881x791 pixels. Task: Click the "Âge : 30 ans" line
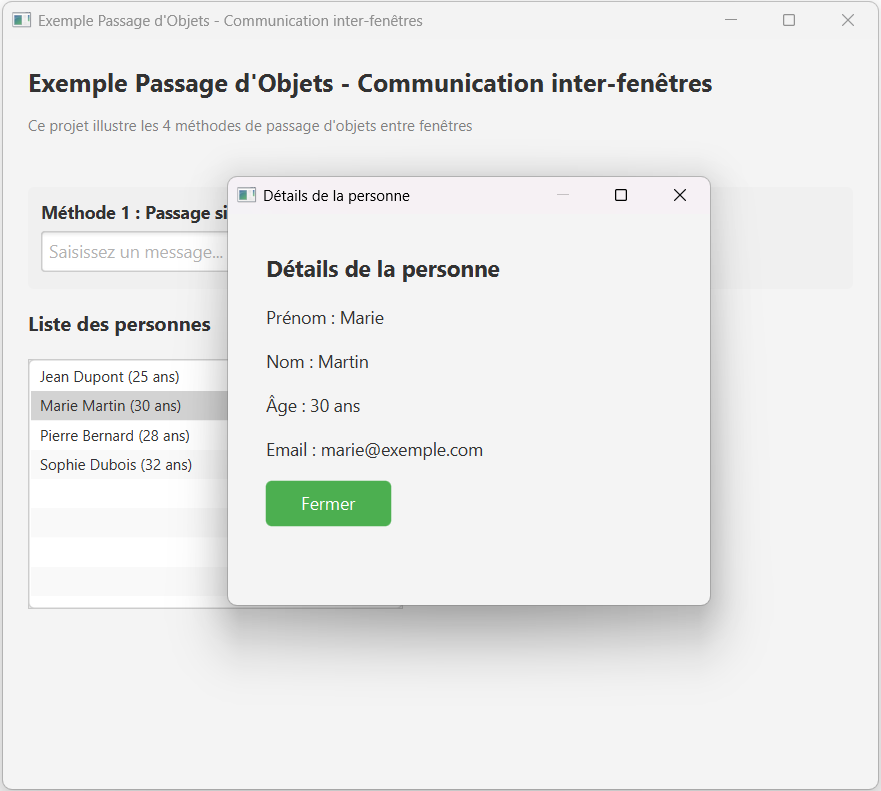pos(313,406)
